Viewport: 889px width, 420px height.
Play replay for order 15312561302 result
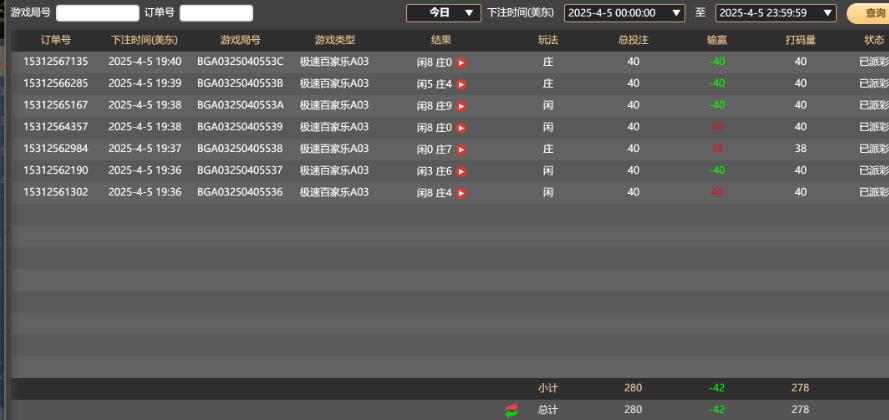click(461, 193)
